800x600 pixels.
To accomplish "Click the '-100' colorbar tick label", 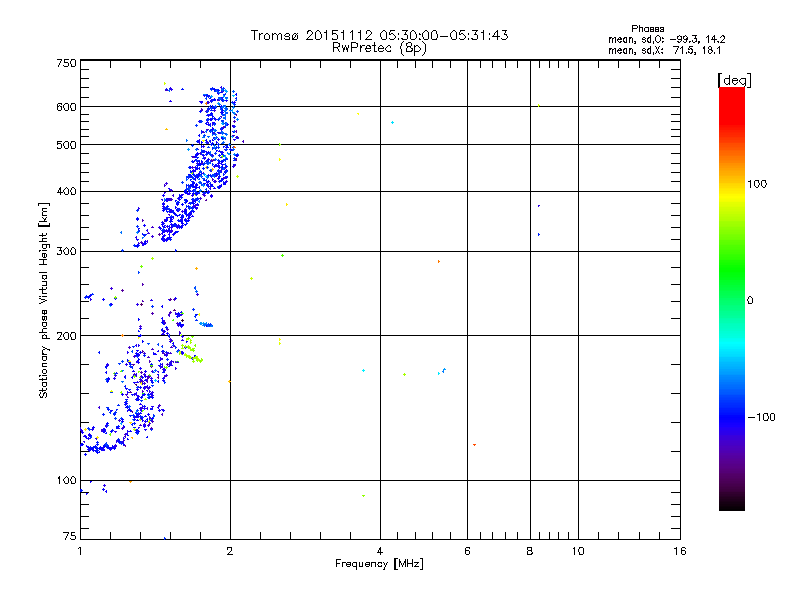I will click(x=761, y=417).
